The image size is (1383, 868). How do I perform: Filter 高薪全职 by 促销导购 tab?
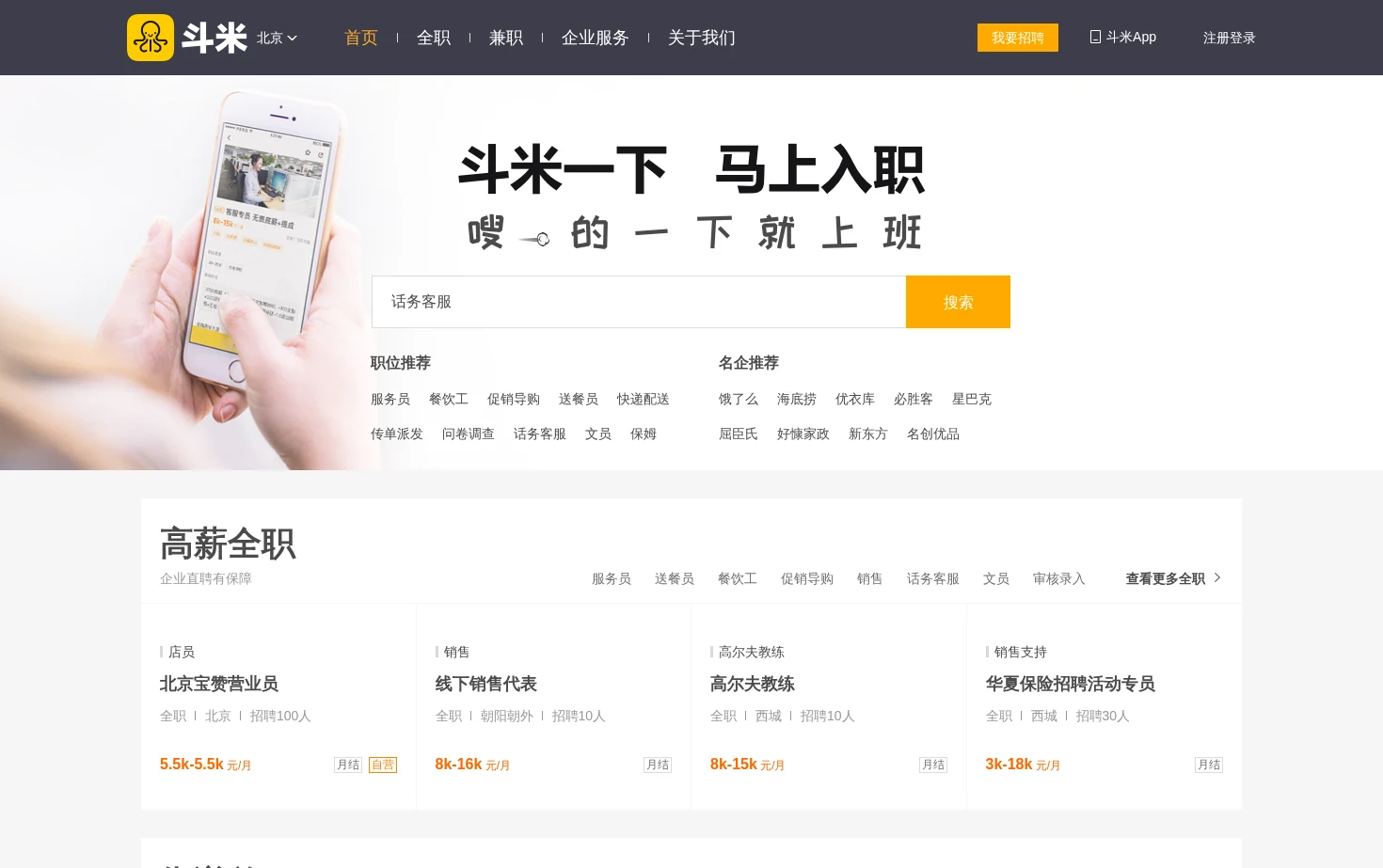(807, 578)
